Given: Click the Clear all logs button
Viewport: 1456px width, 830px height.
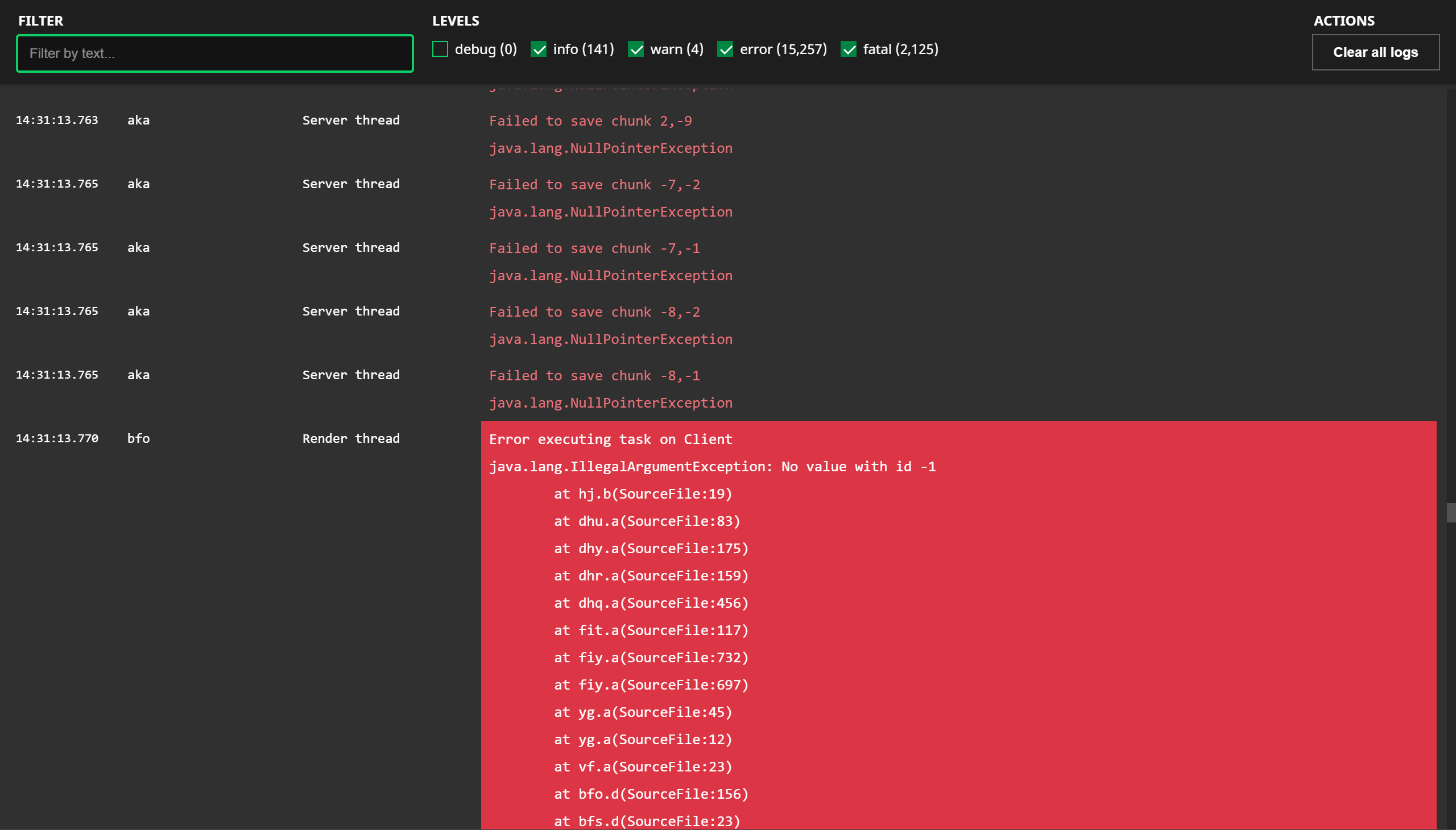Looking at the screenshot, I should point(1375,52).
